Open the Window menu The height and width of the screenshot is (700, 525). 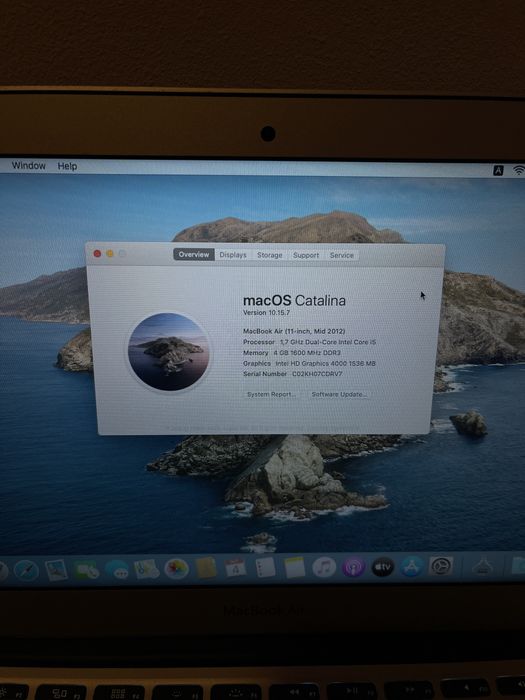tap(29, 166)
